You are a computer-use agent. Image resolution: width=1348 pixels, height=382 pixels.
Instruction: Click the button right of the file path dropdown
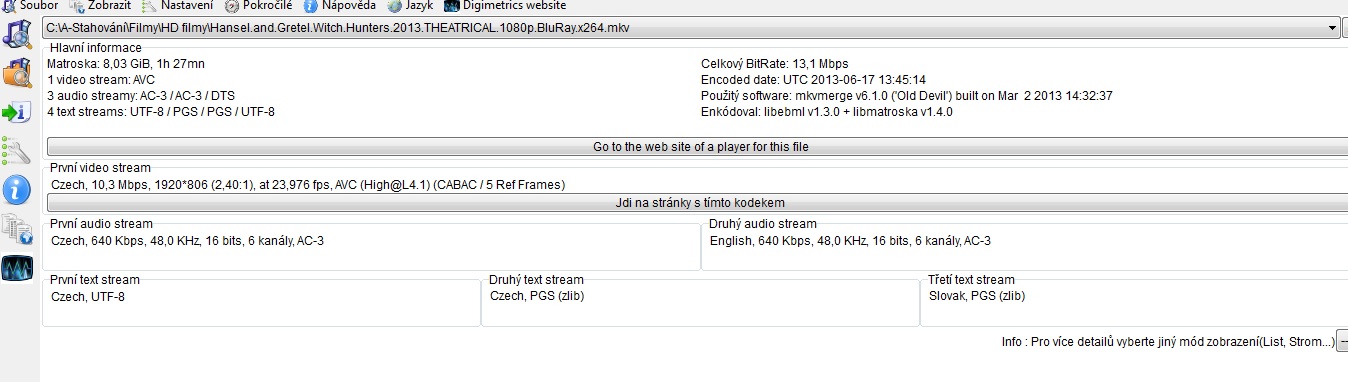click(x=1345, y=28)
